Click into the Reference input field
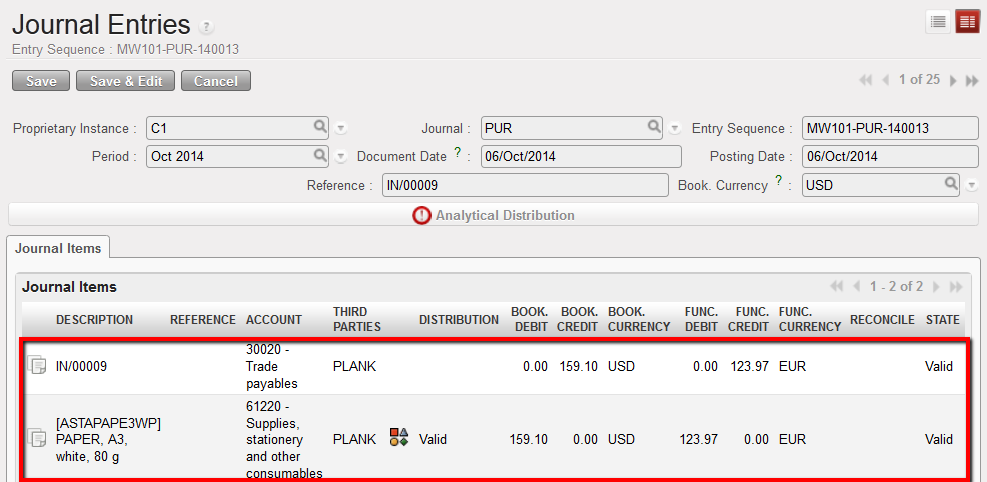Image resolution: width=987 pixels, height=482 pixels. pyautogui.click(x=525, y=185)
